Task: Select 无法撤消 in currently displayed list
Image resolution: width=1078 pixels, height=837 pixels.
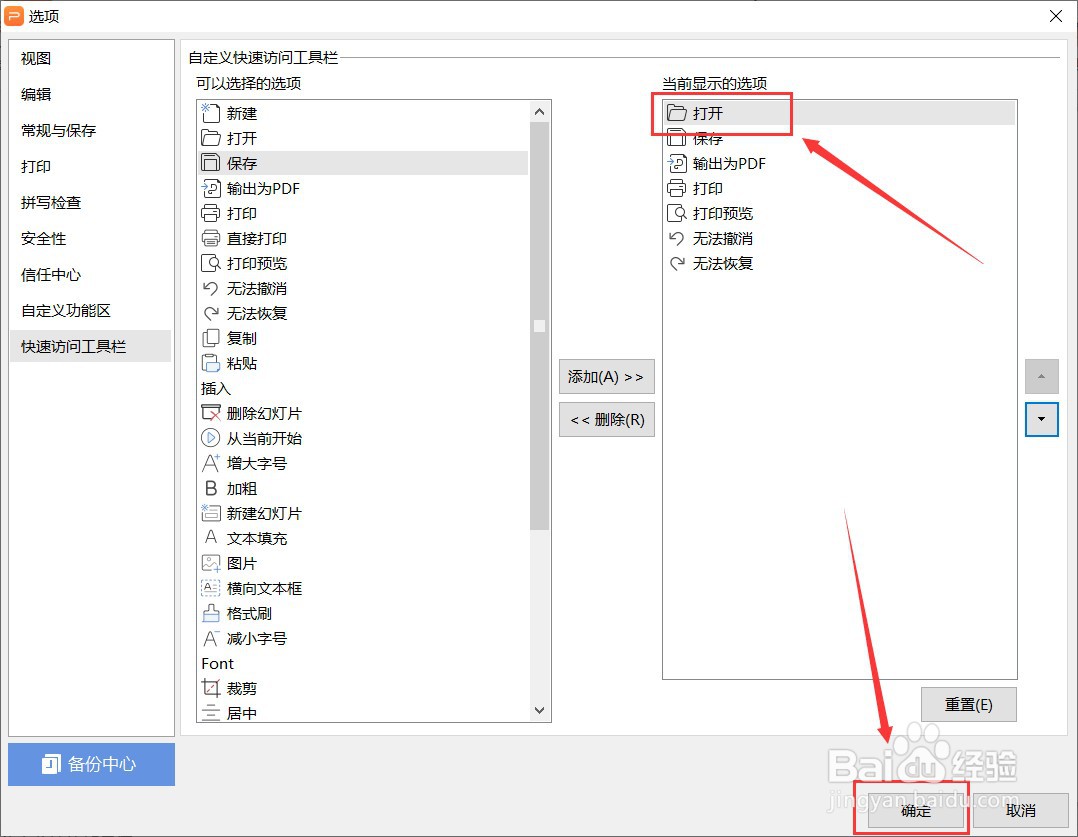Action: (839, 238)
